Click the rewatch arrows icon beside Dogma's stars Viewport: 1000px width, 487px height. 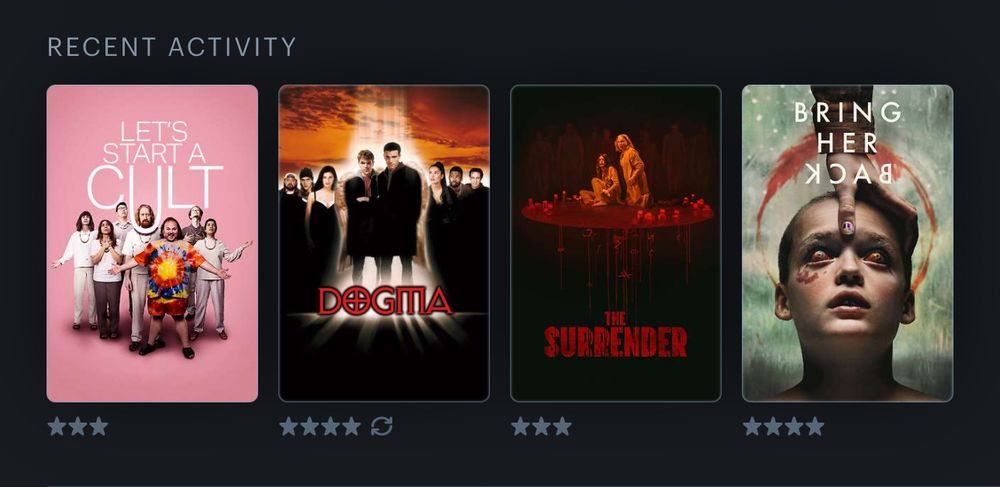pyautogui.click(x=381, y=426)
